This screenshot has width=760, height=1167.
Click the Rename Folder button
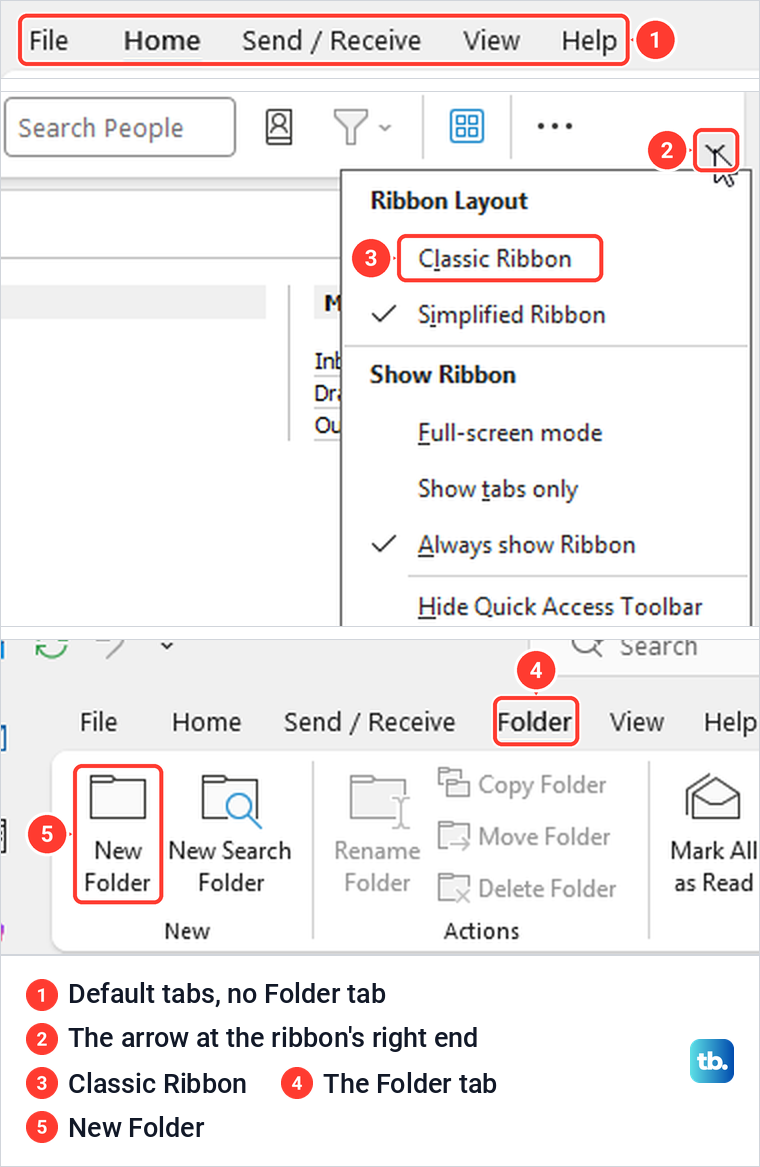(x=377, y=834)
